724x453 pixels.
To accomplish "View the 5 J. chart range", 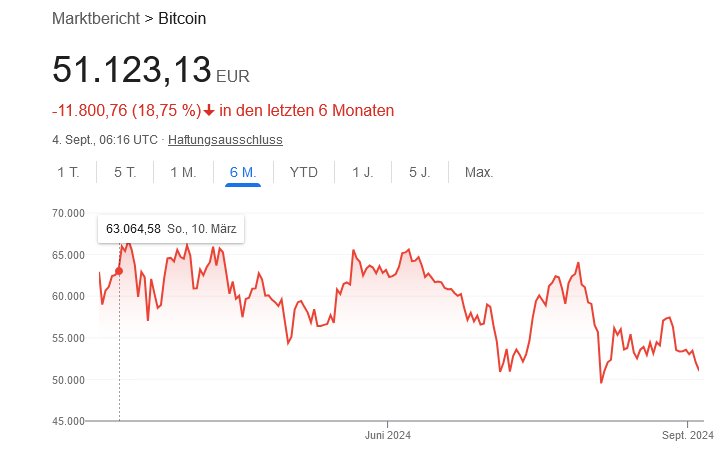I will click(420, 172).
